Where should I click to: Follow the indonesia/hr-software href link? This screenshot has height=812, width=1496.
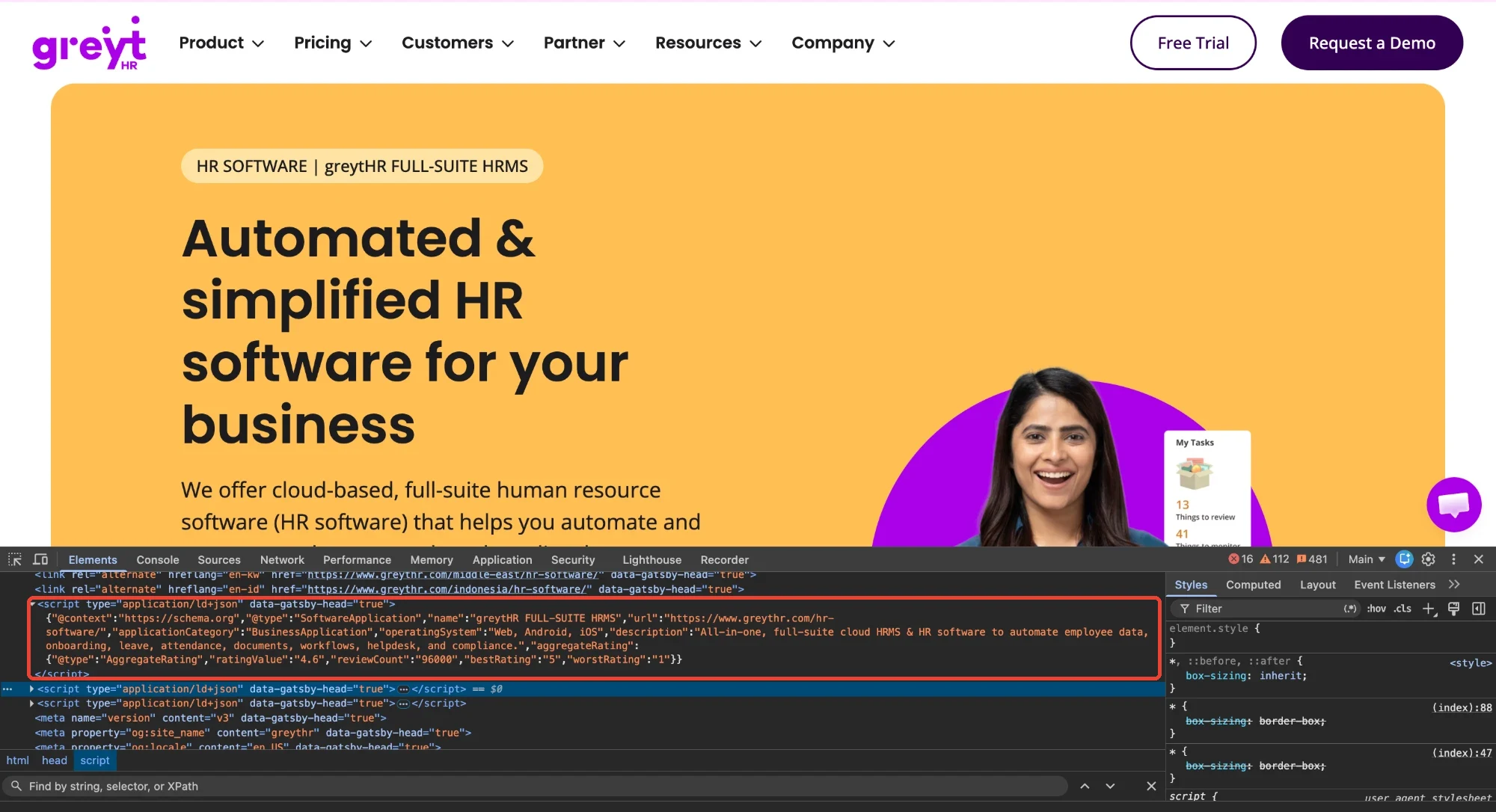(447, 589)
